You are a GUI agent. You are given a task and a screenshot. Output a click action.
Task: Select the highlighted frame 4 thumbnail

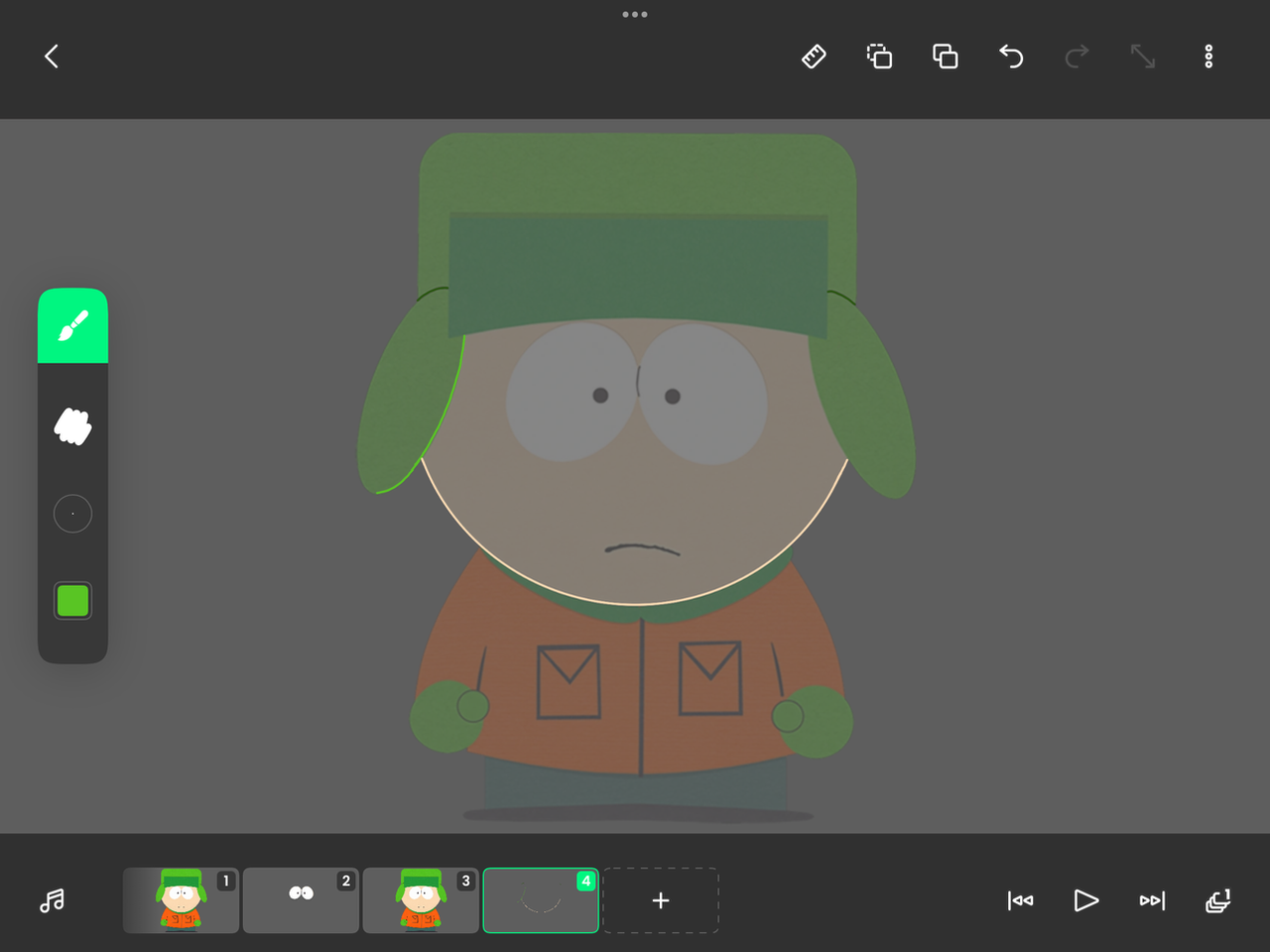click(541, 900)
